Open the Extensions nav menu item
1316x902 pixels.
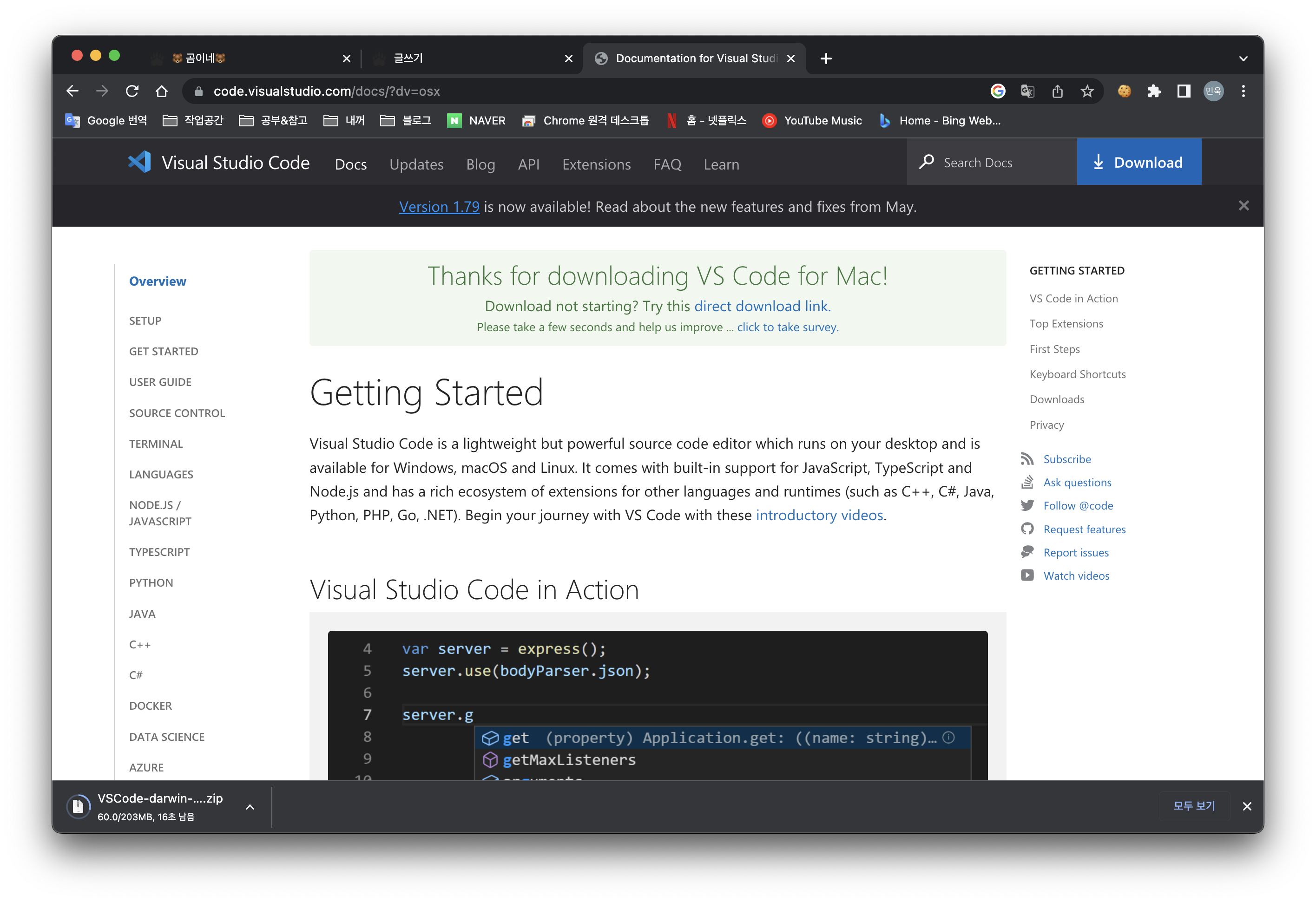(596, 164)
